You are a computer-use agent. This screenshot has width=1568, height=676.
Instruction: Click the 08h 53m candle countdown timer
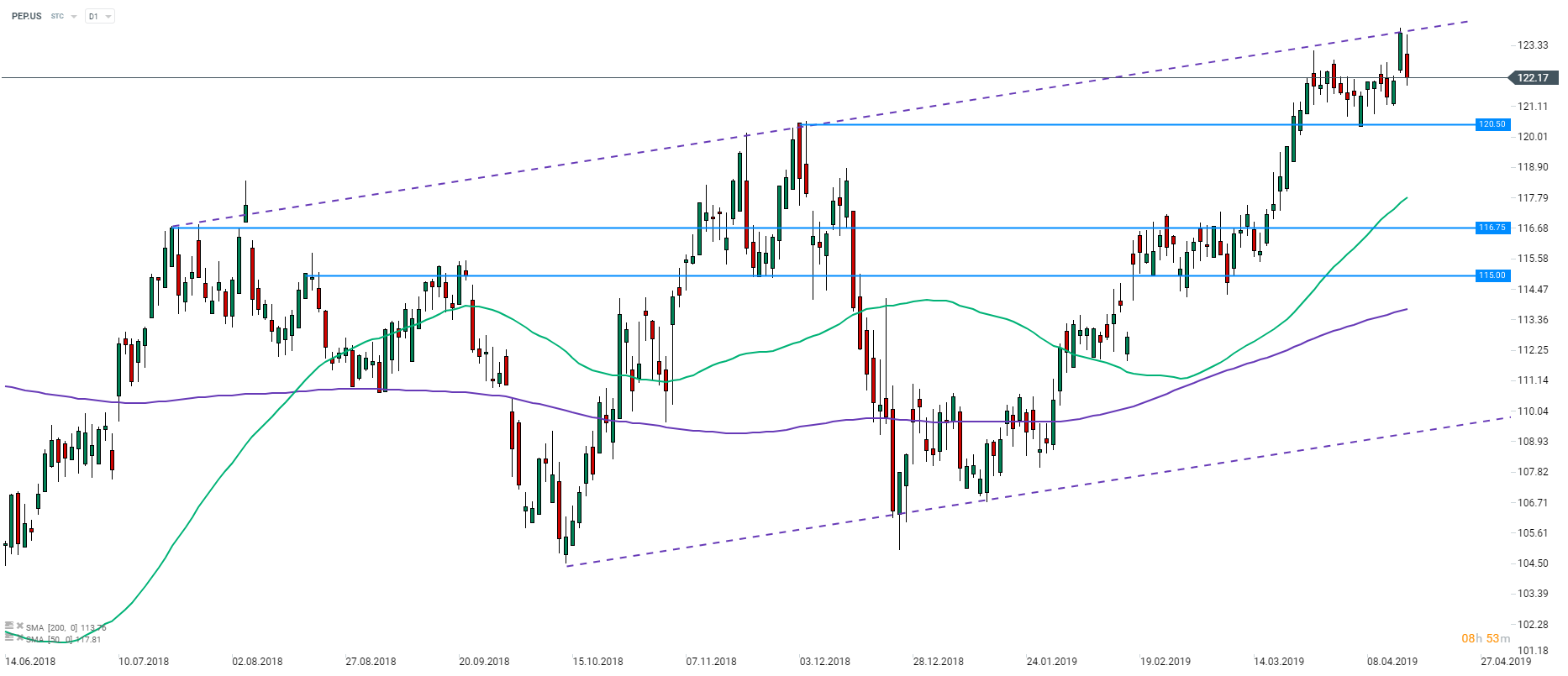(x=1486, y=638)
